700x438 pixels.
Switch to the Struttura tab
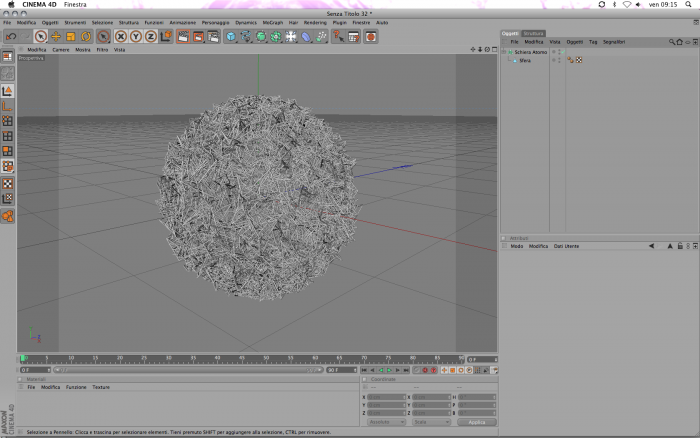pos(533,33)
